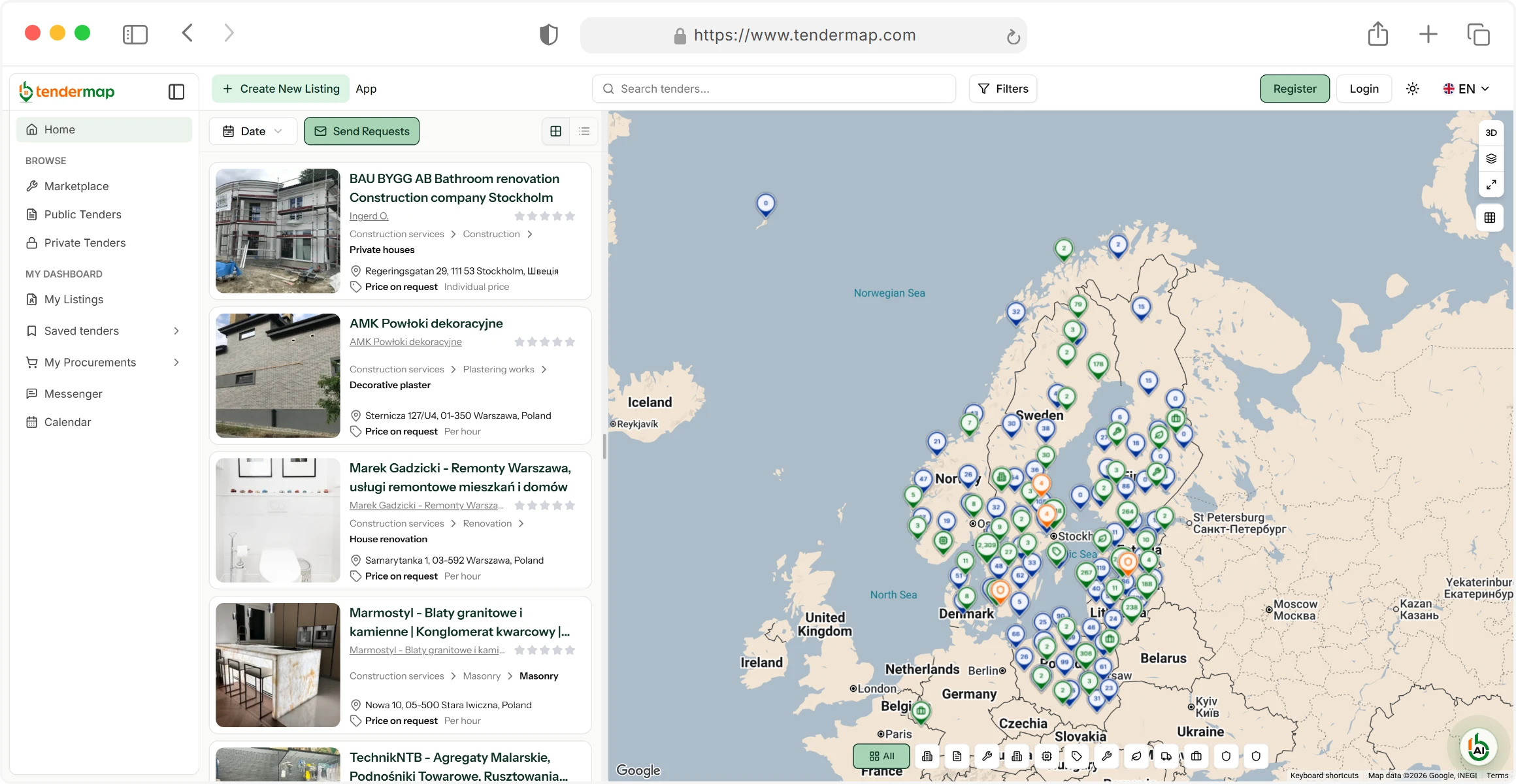Screen dimensions: 1516x784
Task: Show the browser tab overview
Action: tap(1478, 34)
